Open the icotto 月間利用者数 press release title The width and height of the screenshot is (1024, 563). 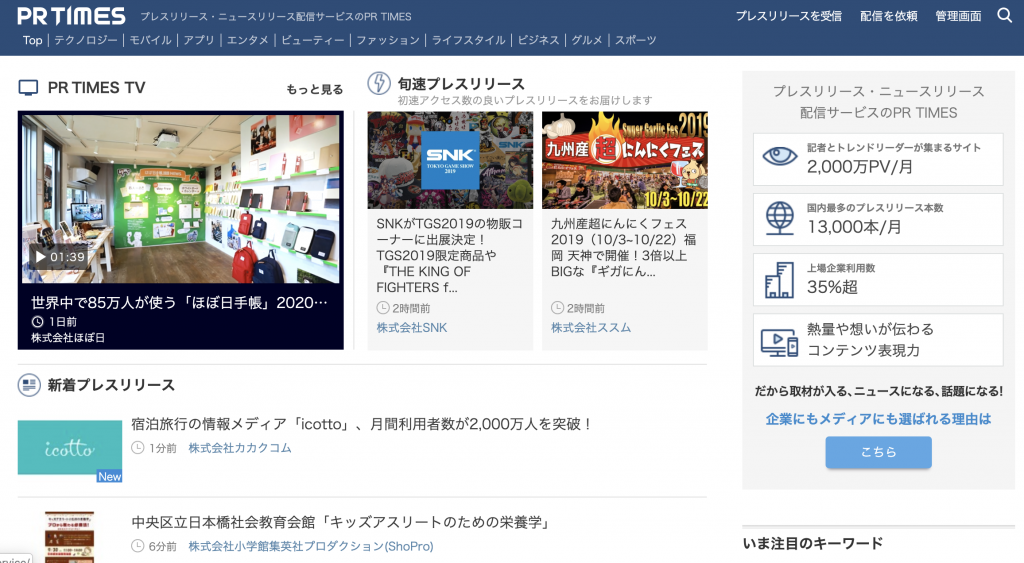tap(360, 424)
